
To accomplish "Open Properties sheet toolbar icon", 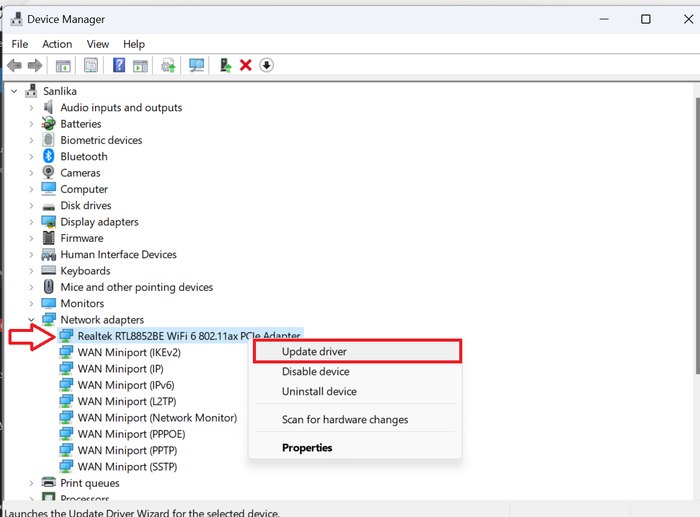I will (91, 66).
